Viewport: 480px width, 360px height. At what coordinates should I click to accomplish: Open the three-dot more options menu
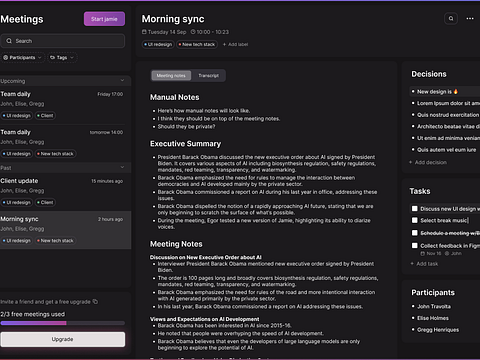click(470, 19)
